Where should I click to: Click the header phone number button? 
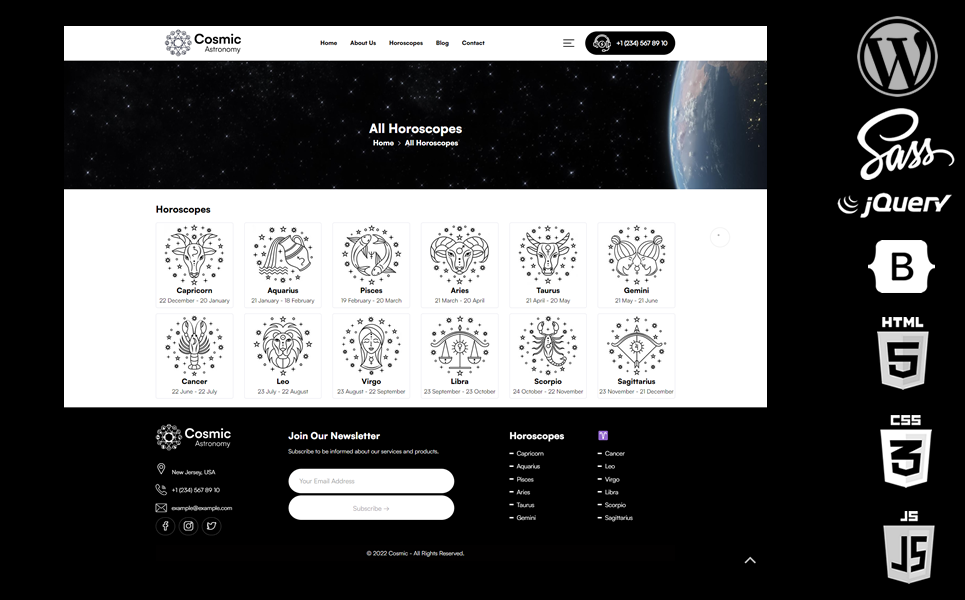(x=630, y=43)
